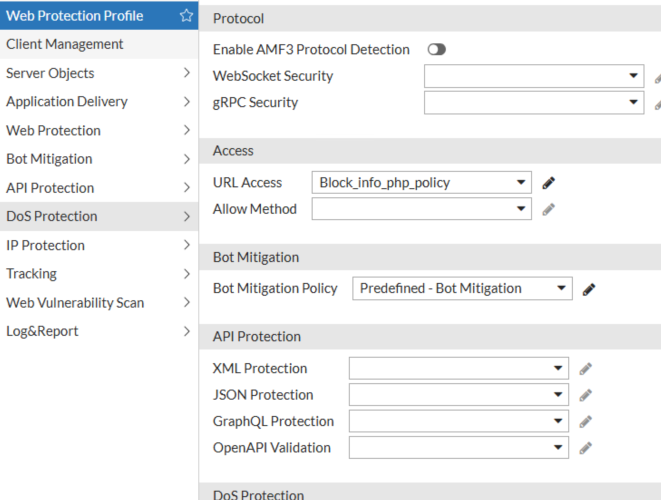Open the gRPC Security dropdown

click(x=534, y=102)
